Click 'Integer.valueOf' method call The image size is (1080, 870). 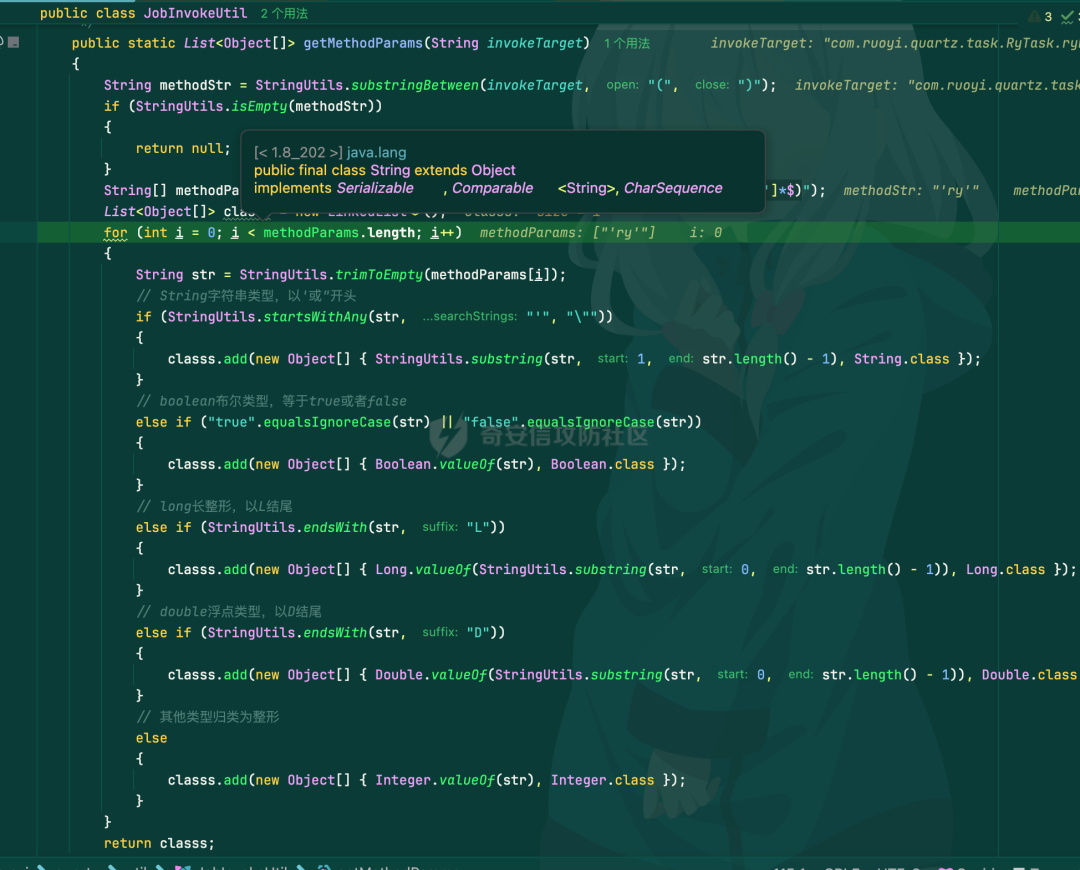(x=435, y=780)
